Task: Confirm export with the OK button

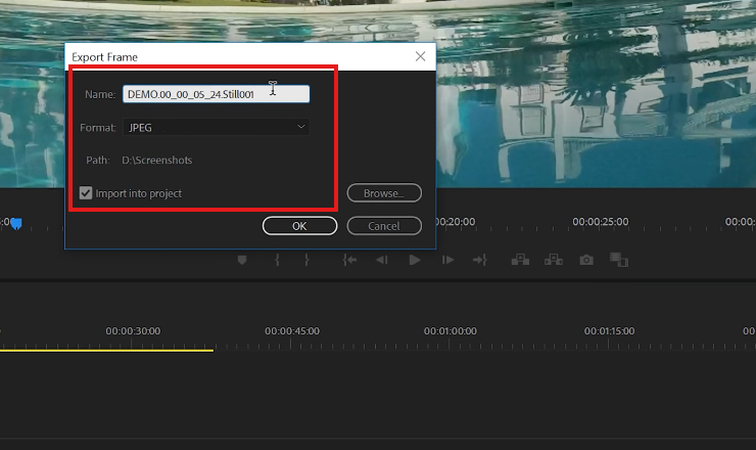Action: (x=299, y=226)
